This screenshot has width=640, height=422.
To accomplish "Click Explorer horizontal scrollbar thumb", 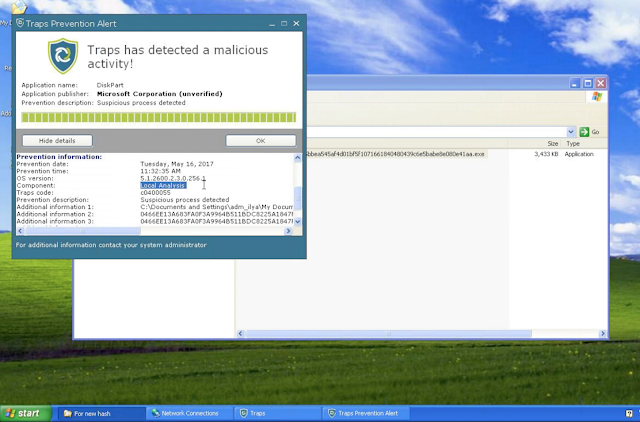I will click(x=389, y=333).
